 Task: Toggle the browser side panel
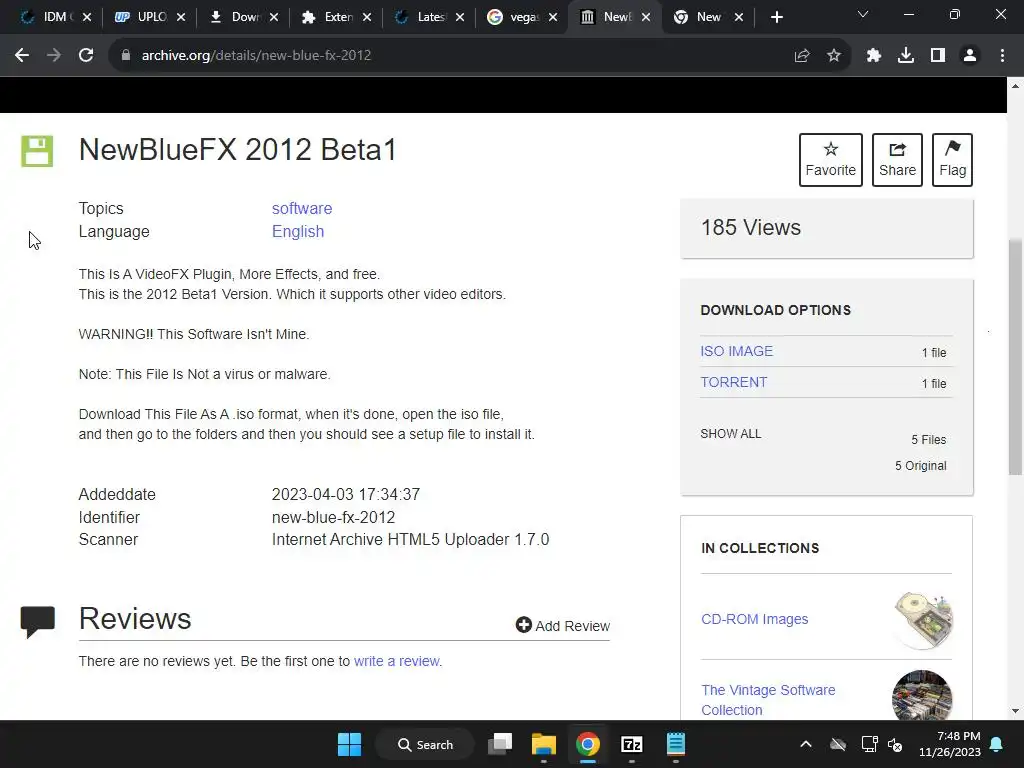(938, 56)
